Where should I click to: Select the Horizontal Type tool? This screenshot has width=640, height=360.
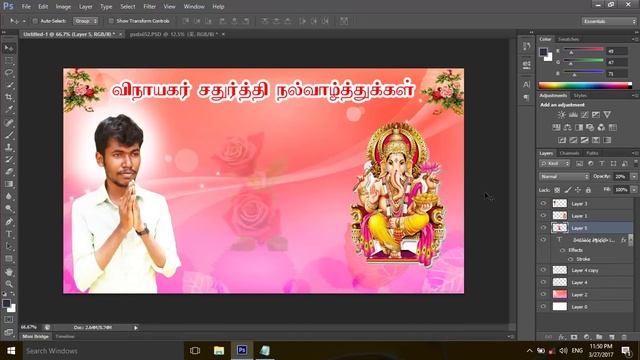(9, 234)
